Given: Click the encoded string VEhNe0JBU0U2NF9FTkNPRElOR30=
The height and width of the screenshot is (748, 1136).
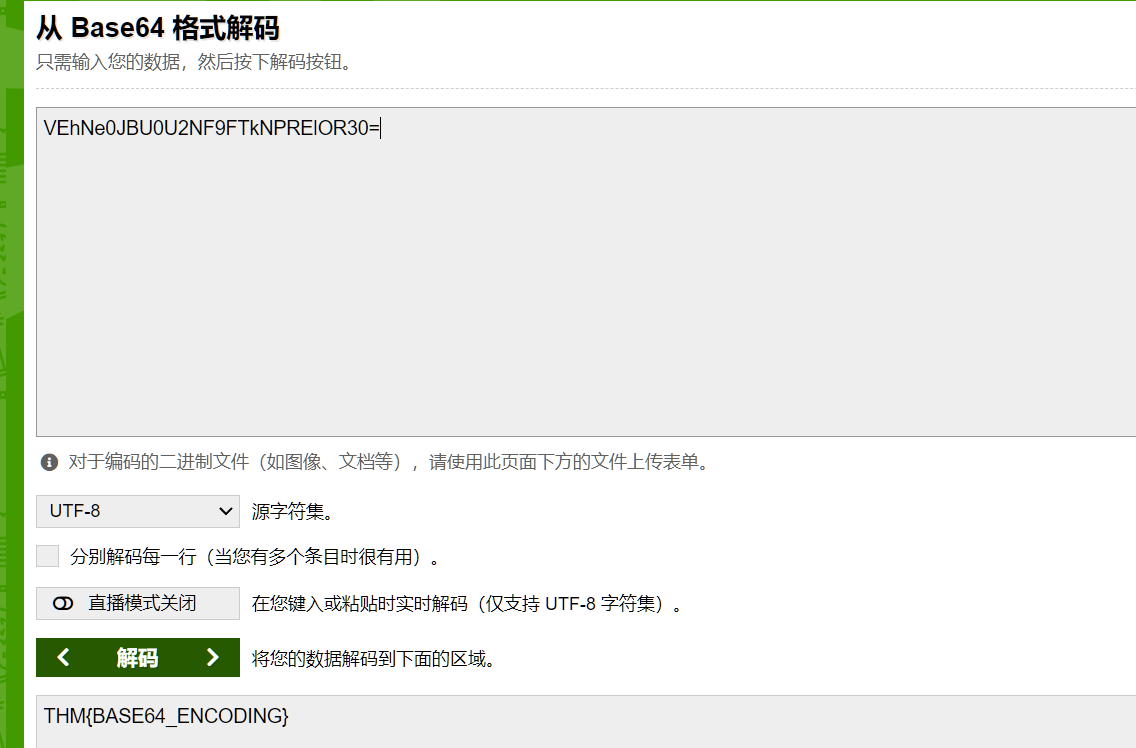Looking at the screenshot, I should [x=211, y=128].
